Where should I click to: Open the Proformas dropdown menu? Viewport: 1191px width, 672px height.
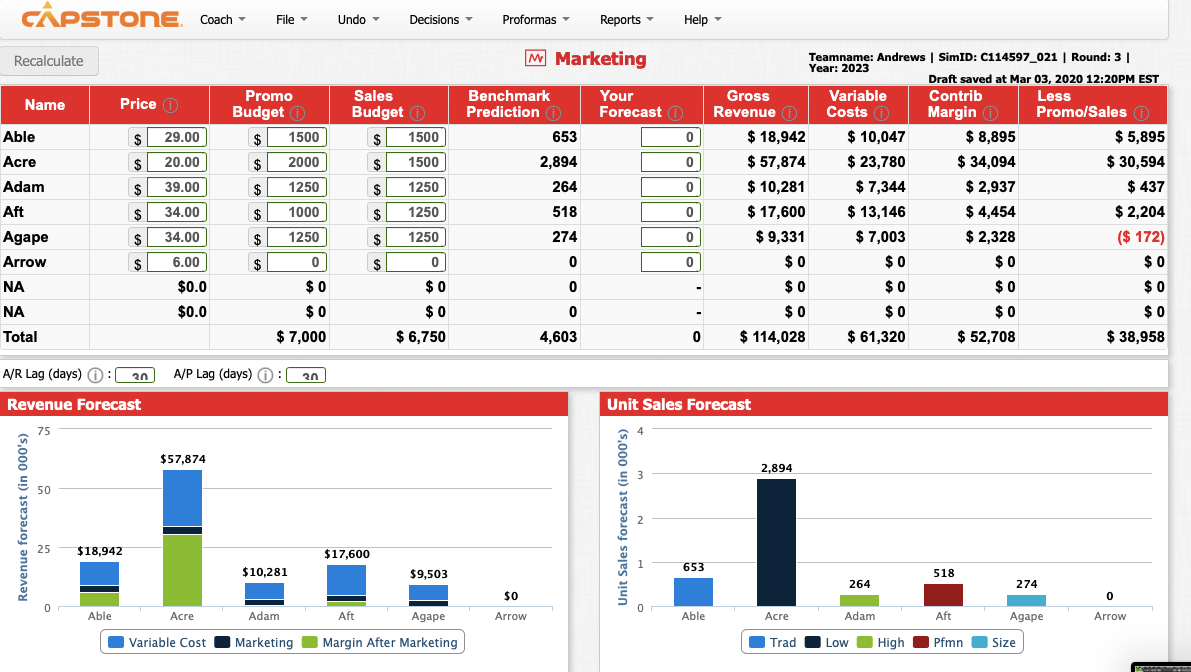coord(533,19)
